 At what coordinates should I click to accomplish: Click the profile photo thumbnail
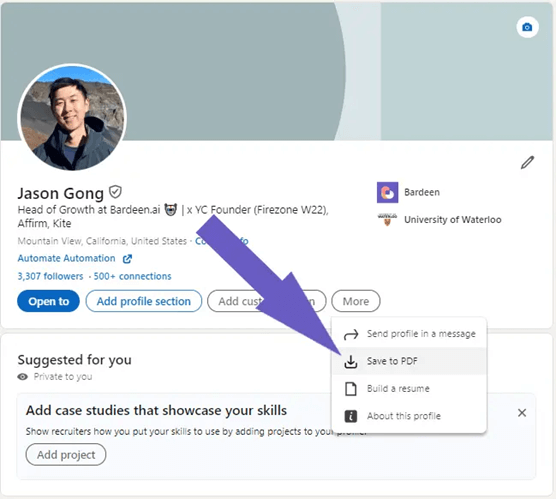click(72, 118)
